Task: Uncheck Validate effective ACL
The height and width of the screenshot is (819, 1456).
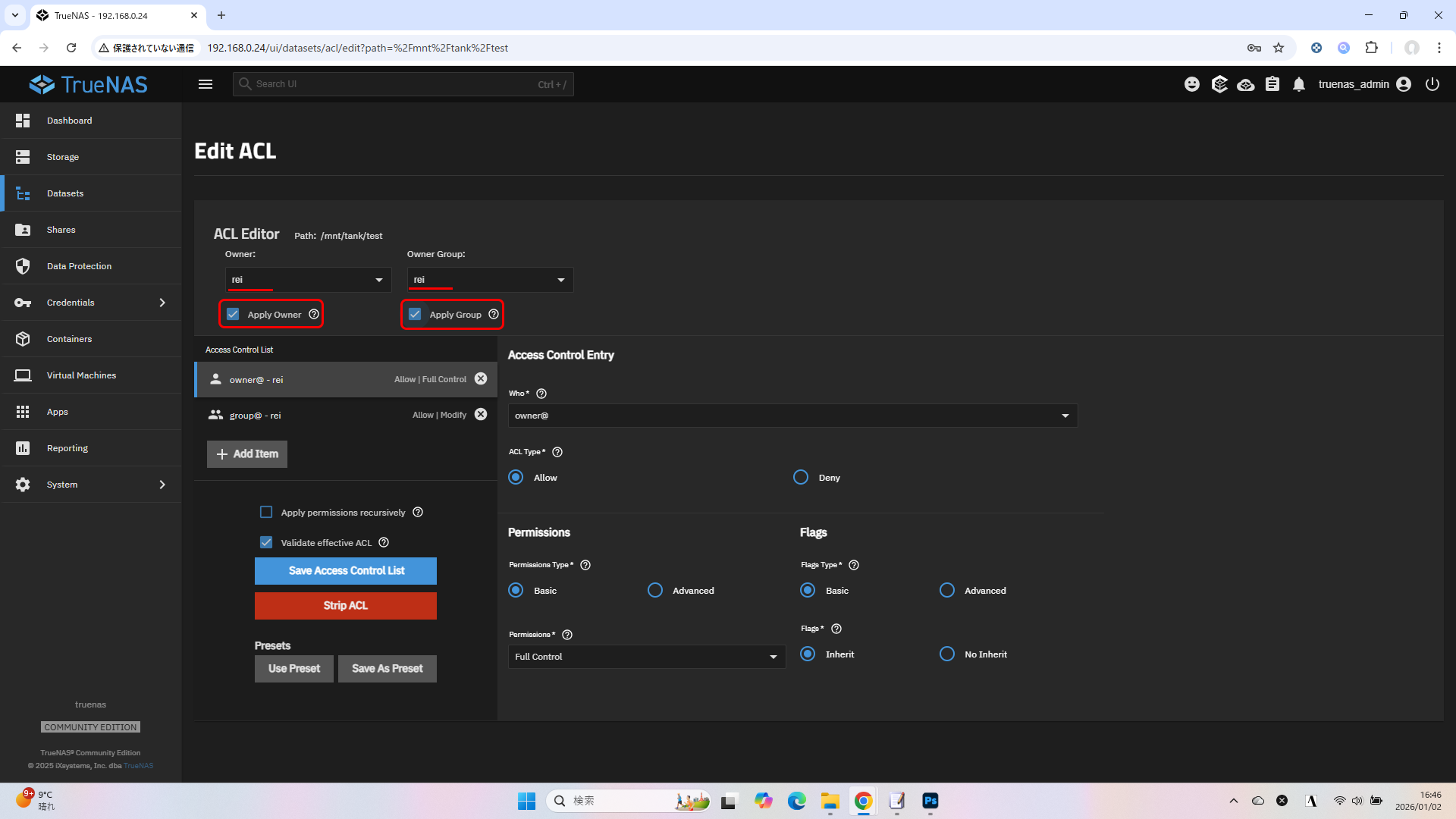Action: (266, 542)
